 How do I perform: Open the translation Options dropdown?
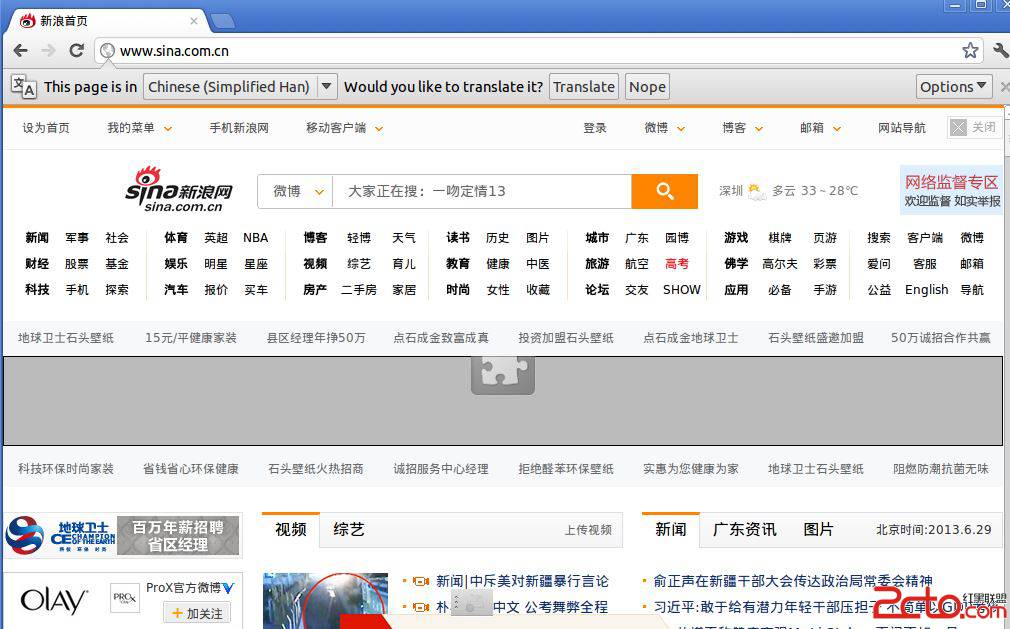click(953, 86)
